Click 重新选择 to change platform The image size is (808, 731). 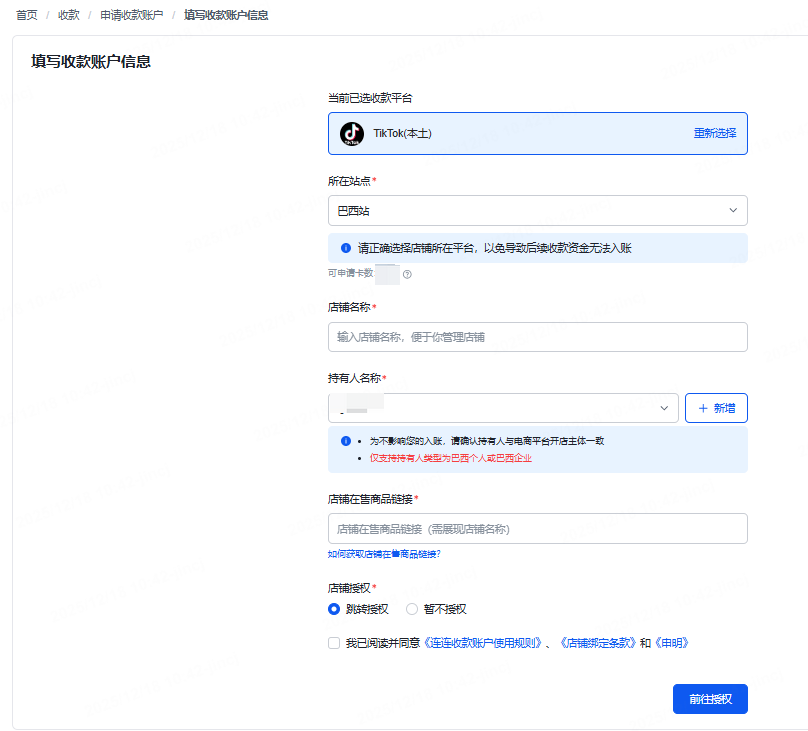coord(715,133)
